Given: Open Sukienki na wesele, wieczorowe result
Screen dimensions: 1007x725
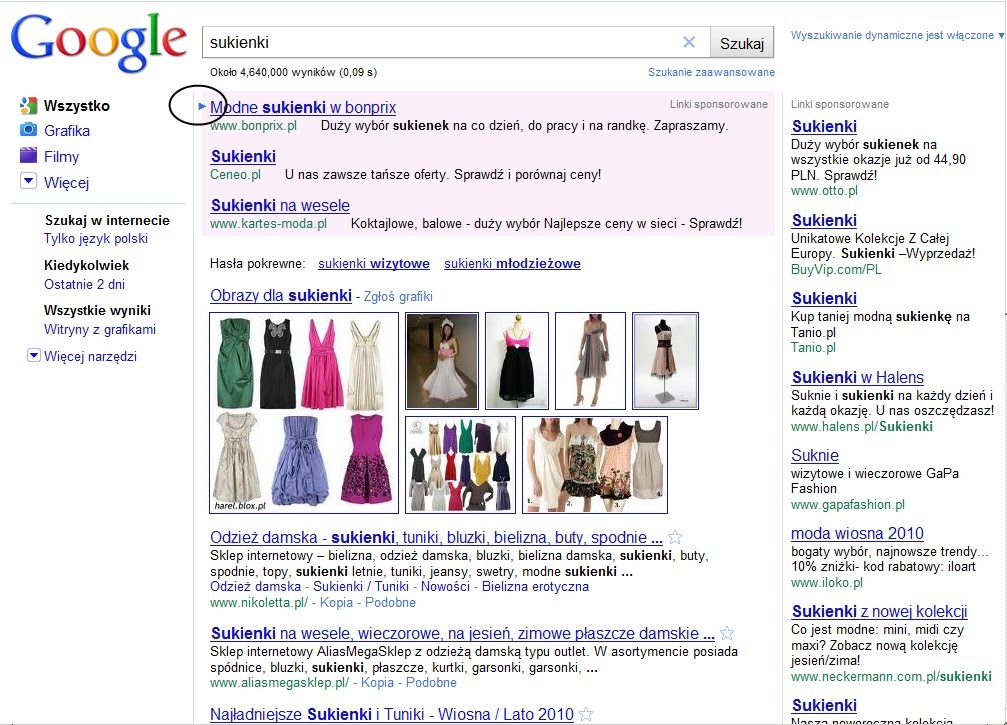Looking at the screenshot, I should pos(462,634).
